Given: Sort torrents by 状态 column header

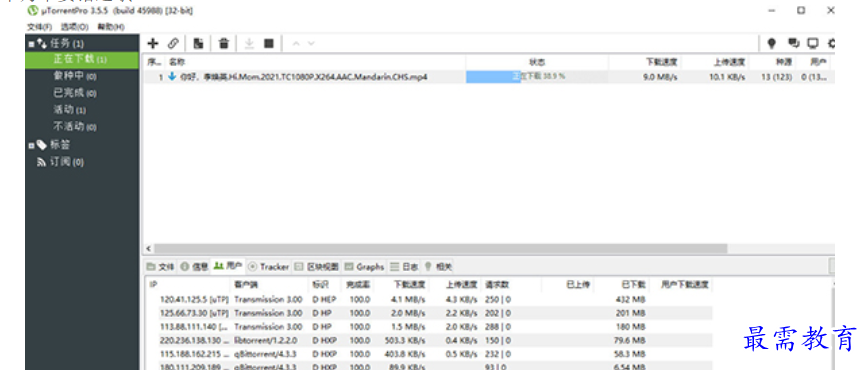Looking at the screenshot, I should (x=537, y=62).
